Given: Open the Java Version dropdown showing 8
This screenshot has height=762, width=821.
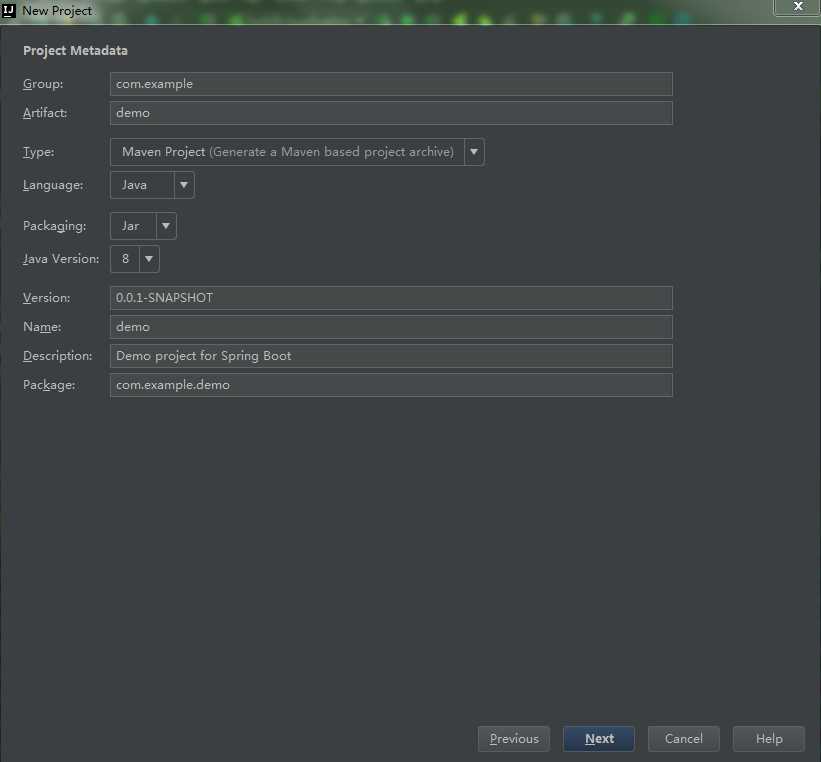Looking at the screenshot, I should pos(135,259).
